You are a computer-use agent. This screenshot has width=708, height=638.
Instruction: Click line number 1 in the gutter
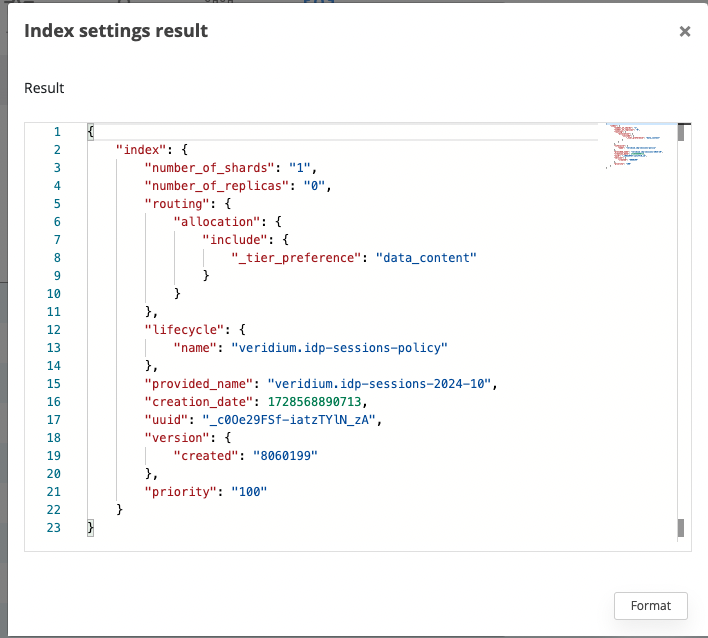click(57, 132)
